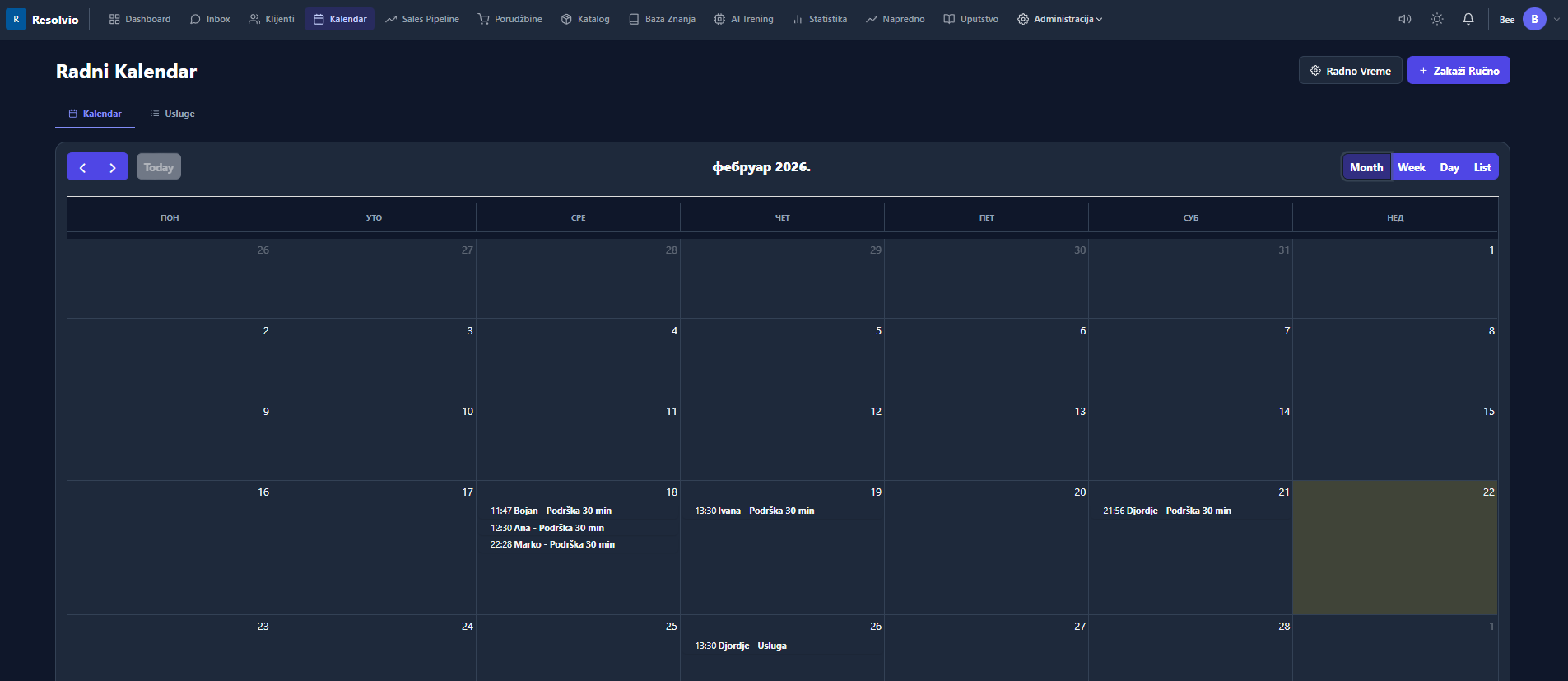The image size is (1568, 681).
Task: Go to previous month arrow
Action: [x=82, y=167]
